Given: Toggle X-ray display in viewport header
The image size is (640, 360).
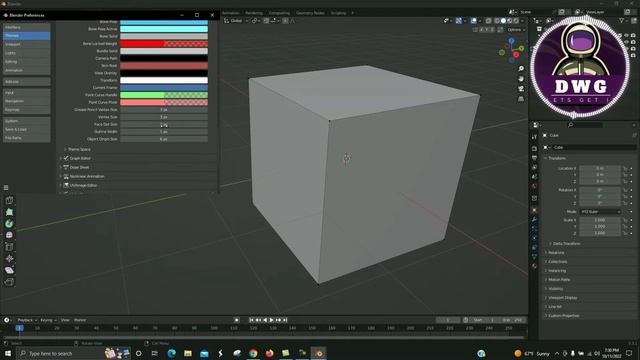Looking at the screenshot, I should pyautogui.click(x=489, y=20).
